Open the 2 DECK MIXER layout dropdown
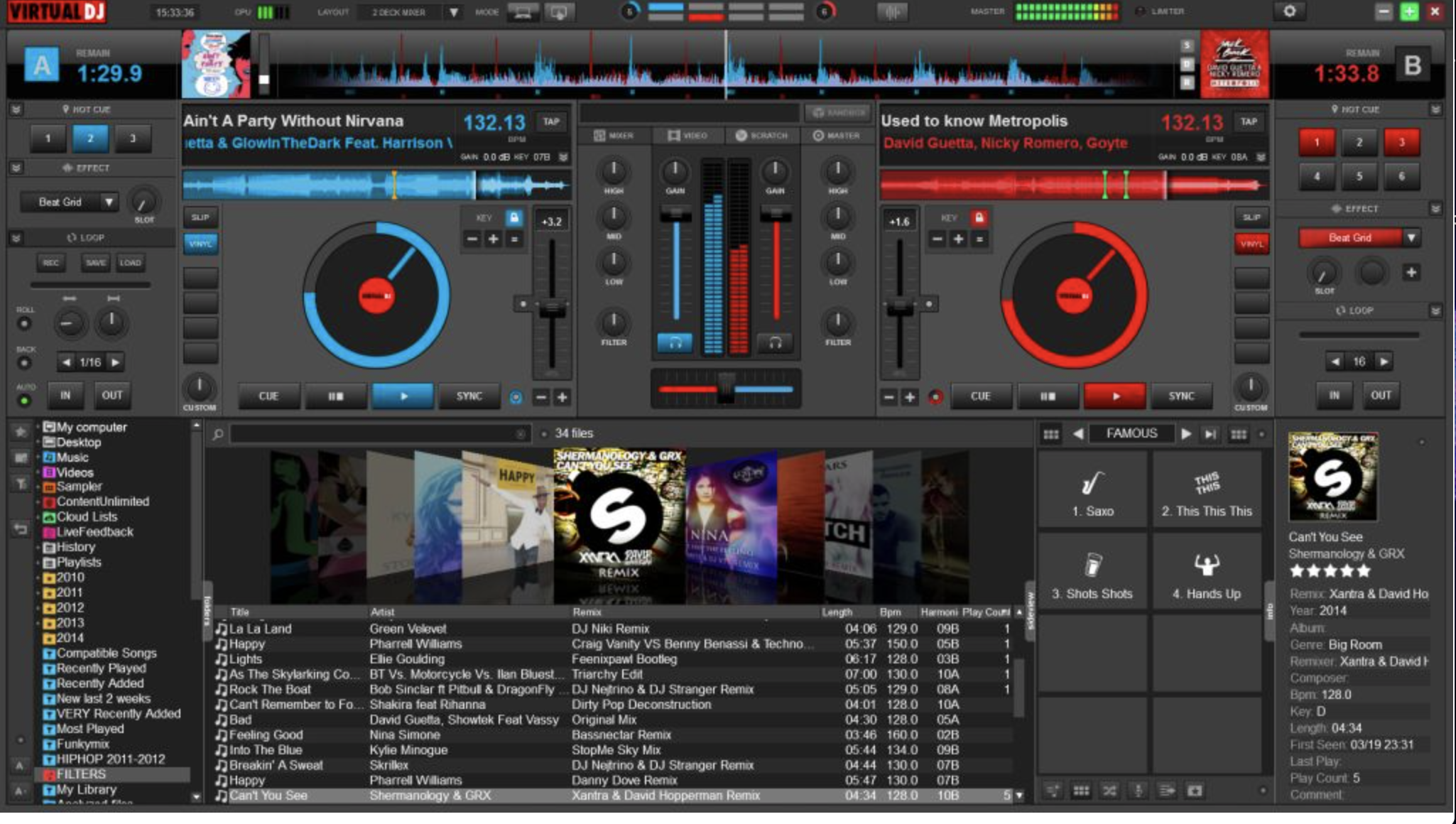 coord(453,12)
